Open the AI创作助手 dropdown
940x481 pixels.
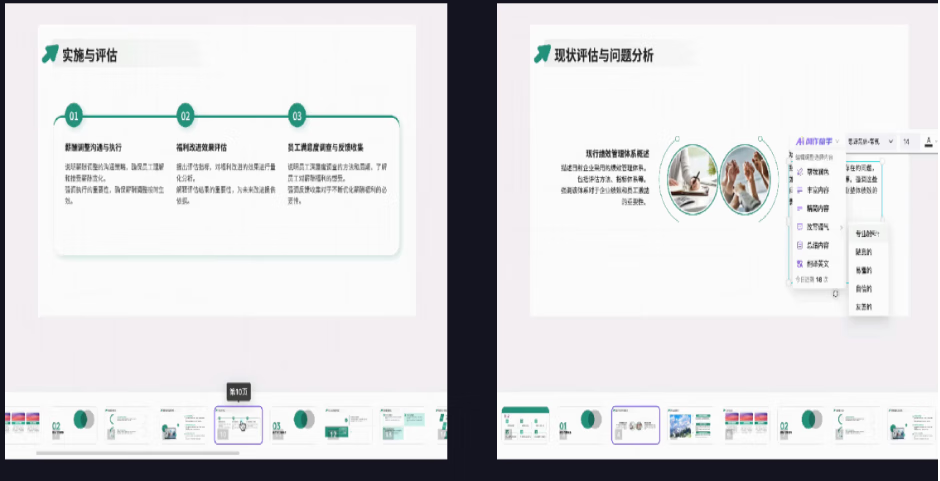(817, 142)
